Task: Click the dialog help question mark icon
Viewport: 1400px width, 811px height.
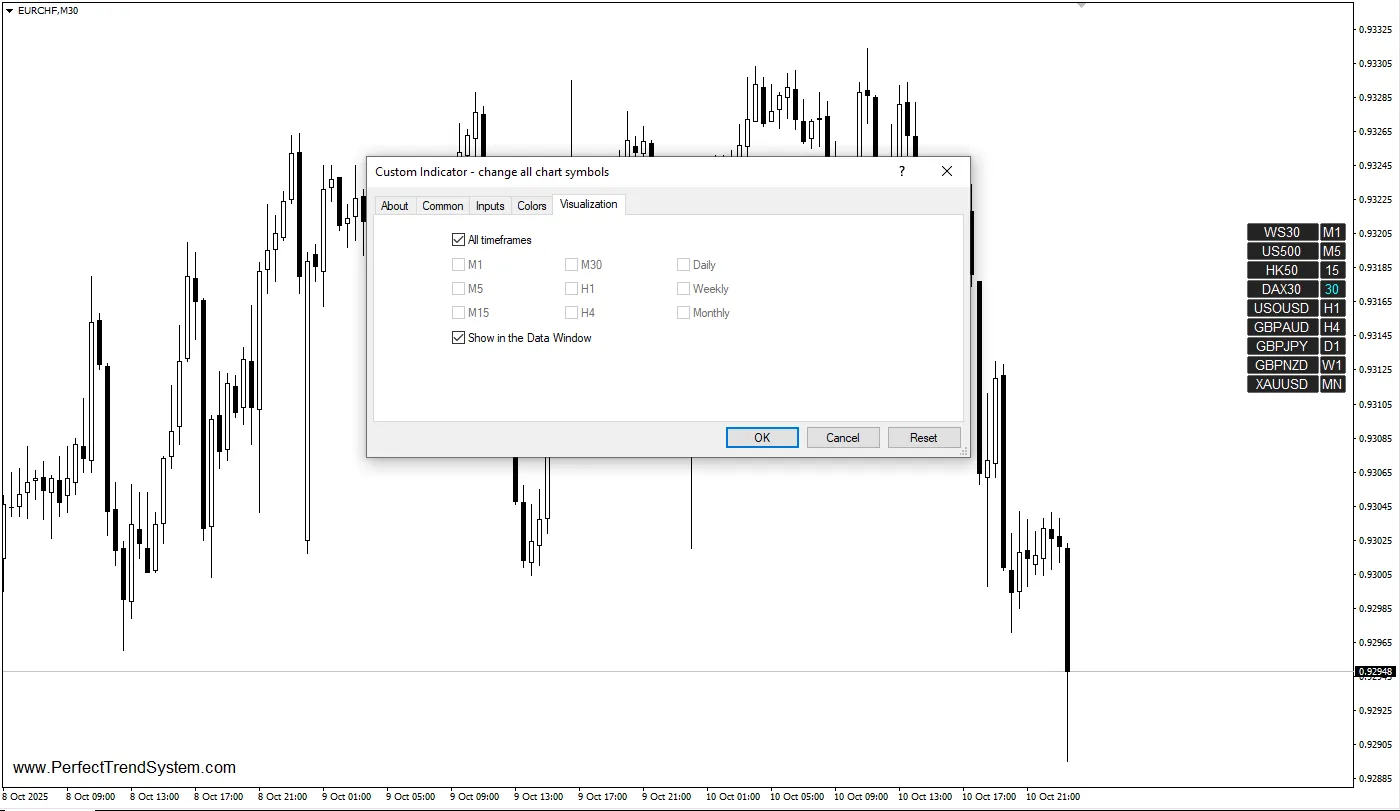Action: pyautogui.click(x=901, y=171)
